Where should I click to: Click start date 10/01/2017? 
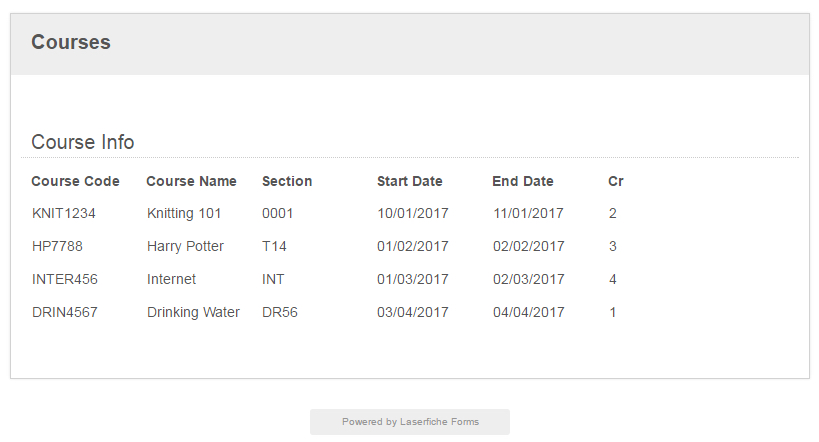click(x=413, y=213)
